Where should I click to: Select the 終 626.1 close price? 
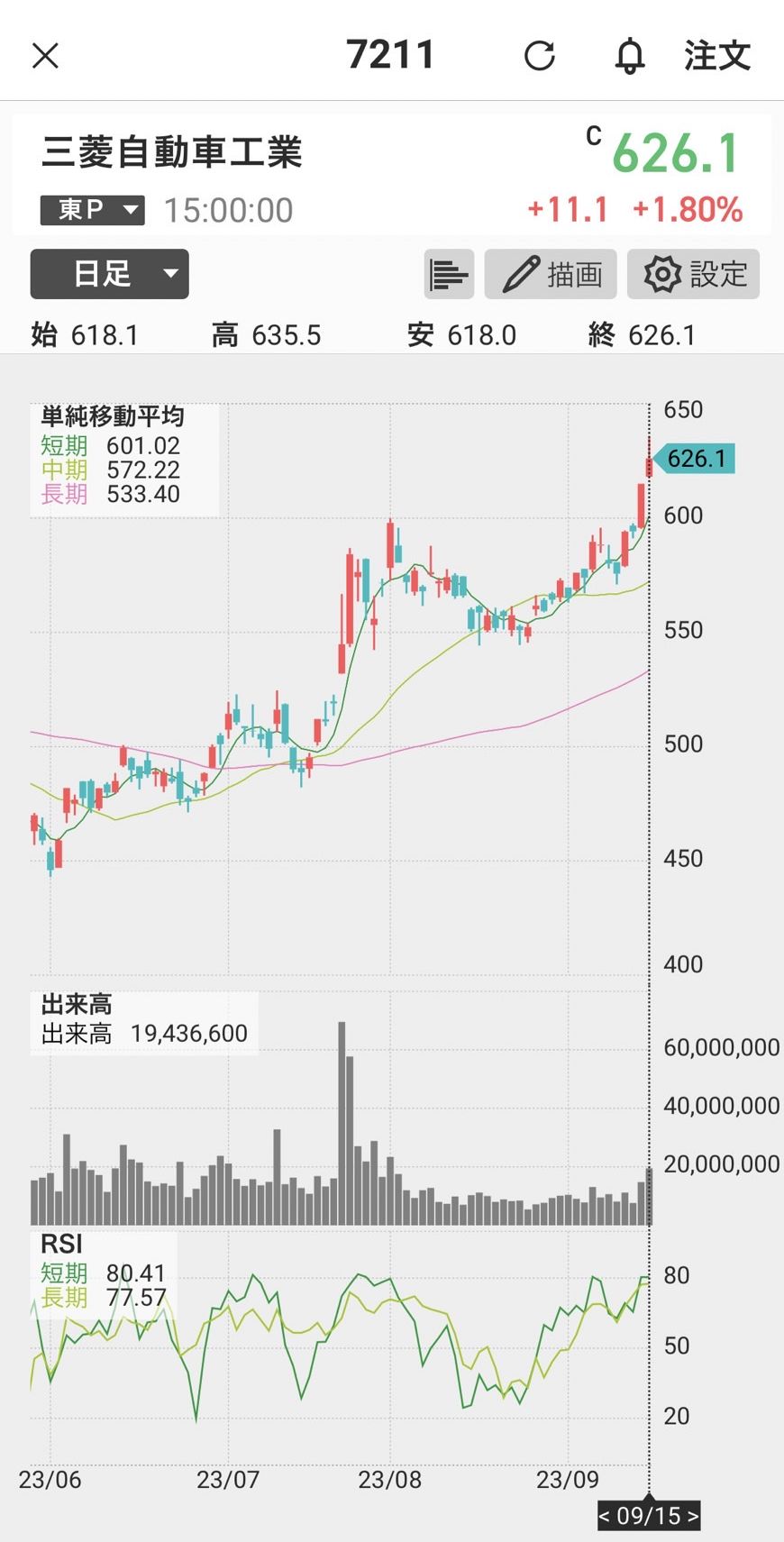coord(642,335)
